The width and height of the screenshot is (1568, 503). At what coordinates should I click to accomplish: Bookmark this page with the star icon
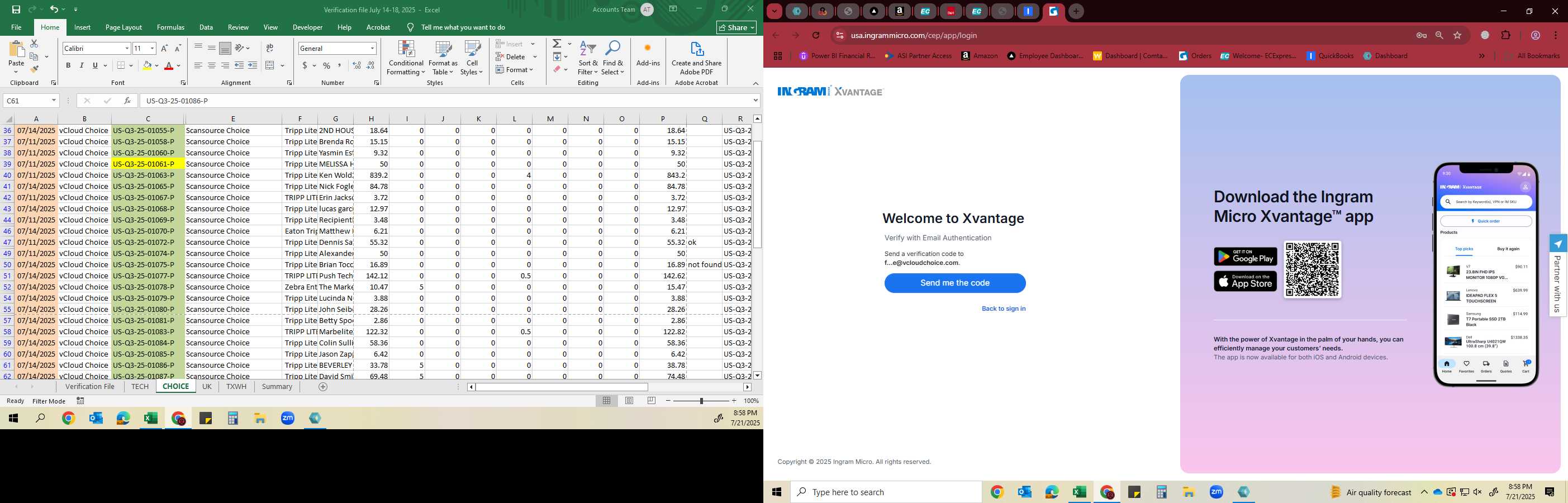click(x=1457, y=35)
